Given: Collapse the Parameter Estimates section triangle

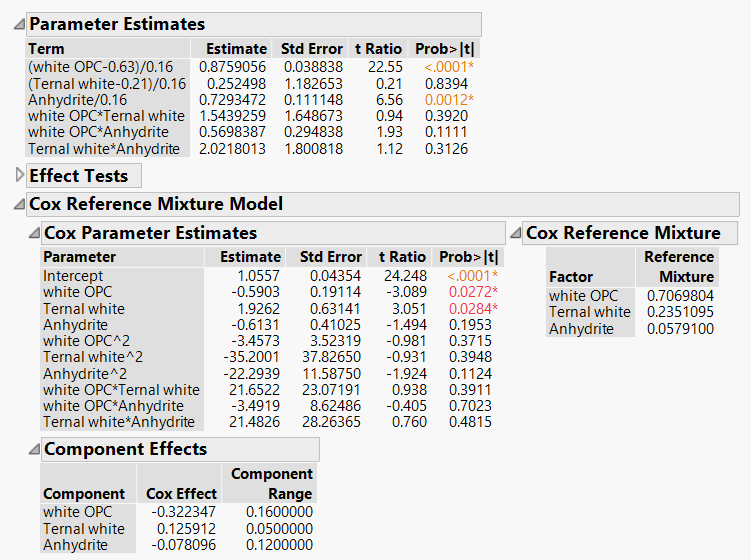Looking at the screenshot, I should click(x=19, y=24).
